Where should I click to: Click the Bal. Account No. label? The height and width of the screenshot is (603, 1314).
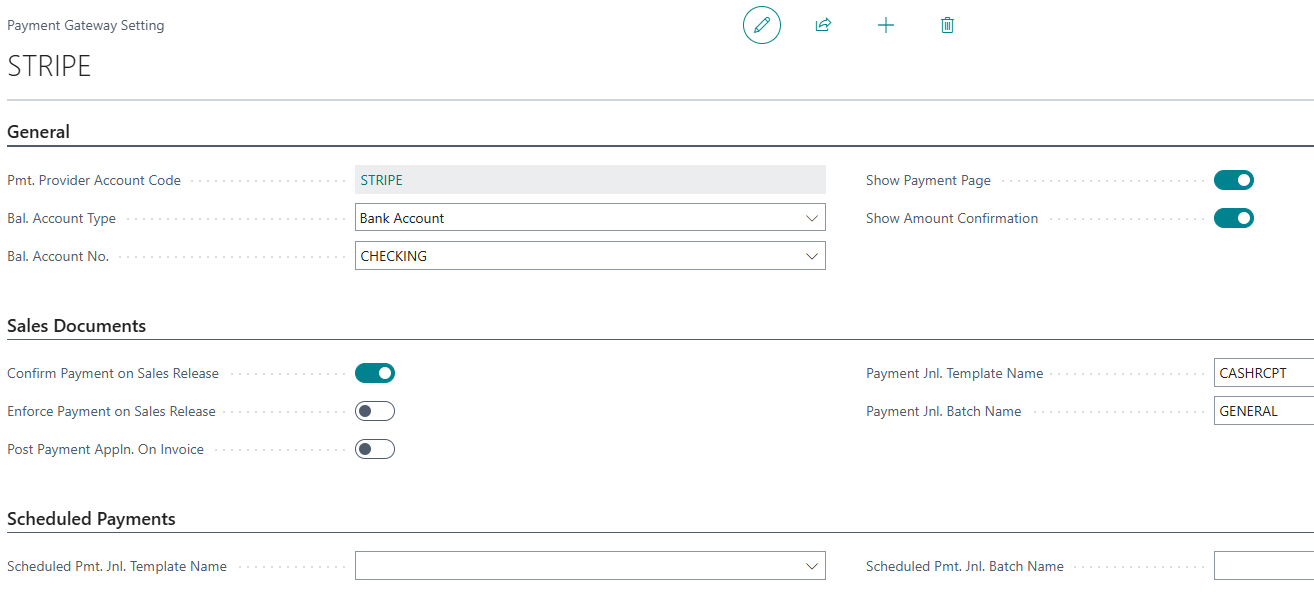tap(58, 256)
